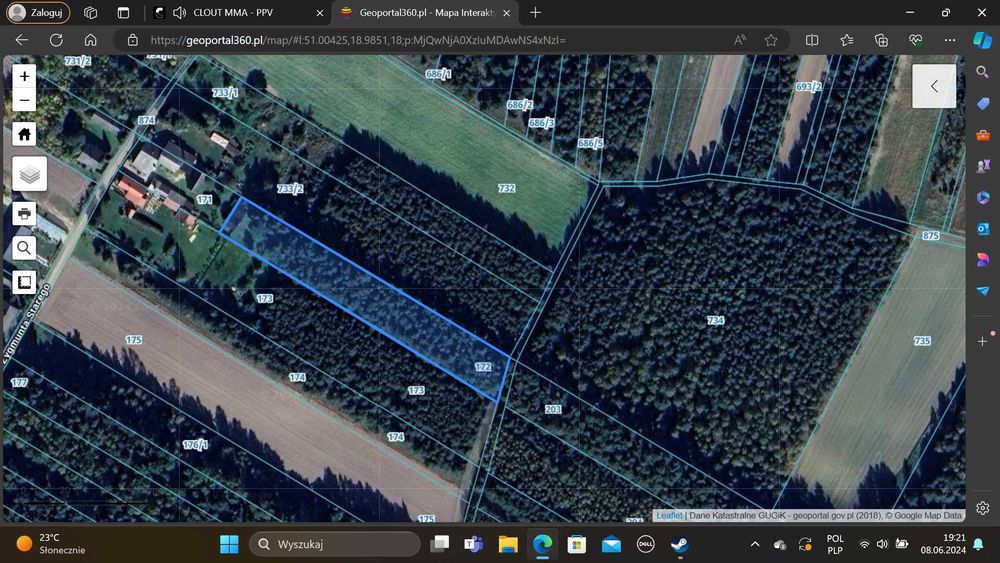Select parcel label 176/1
The height and width of the screenshot is (563, 1000).
coord(195,444)
